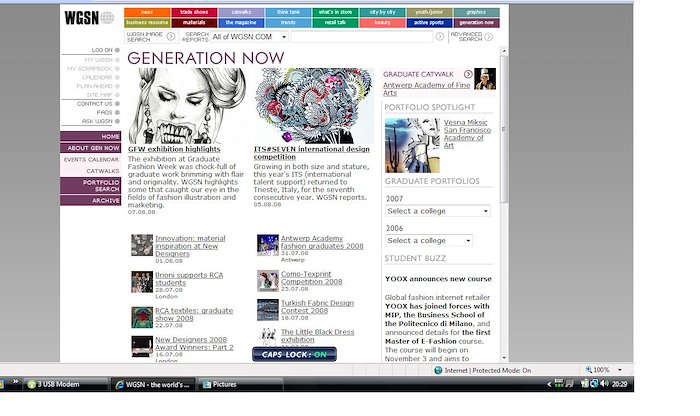700x416 pixels.
Task: Click the FAQs bullet icon
Action: click(x=117, y=112)
